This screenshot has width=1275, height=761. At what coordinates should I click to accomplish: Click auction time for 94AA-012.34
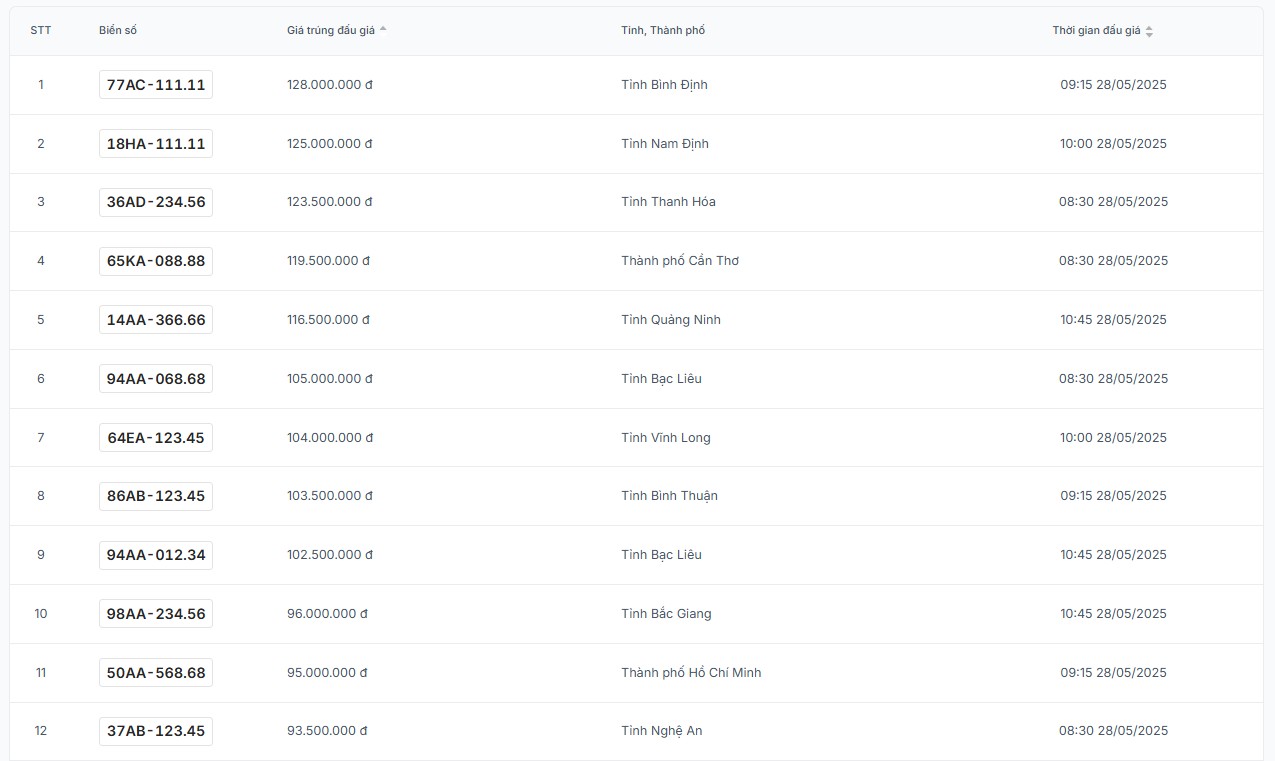click(1113, 555)
